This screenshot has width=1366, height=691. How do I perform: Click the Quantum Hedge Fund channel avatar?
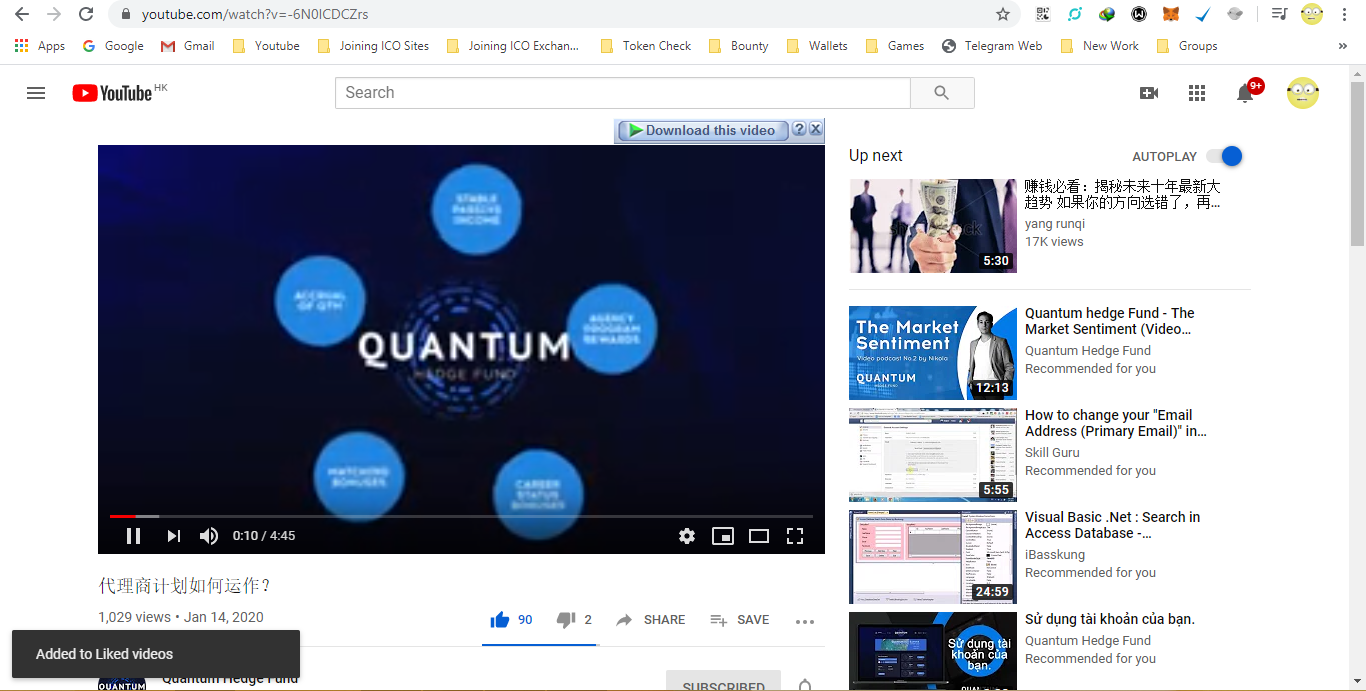pyautogui.click(x=122, y=683)
